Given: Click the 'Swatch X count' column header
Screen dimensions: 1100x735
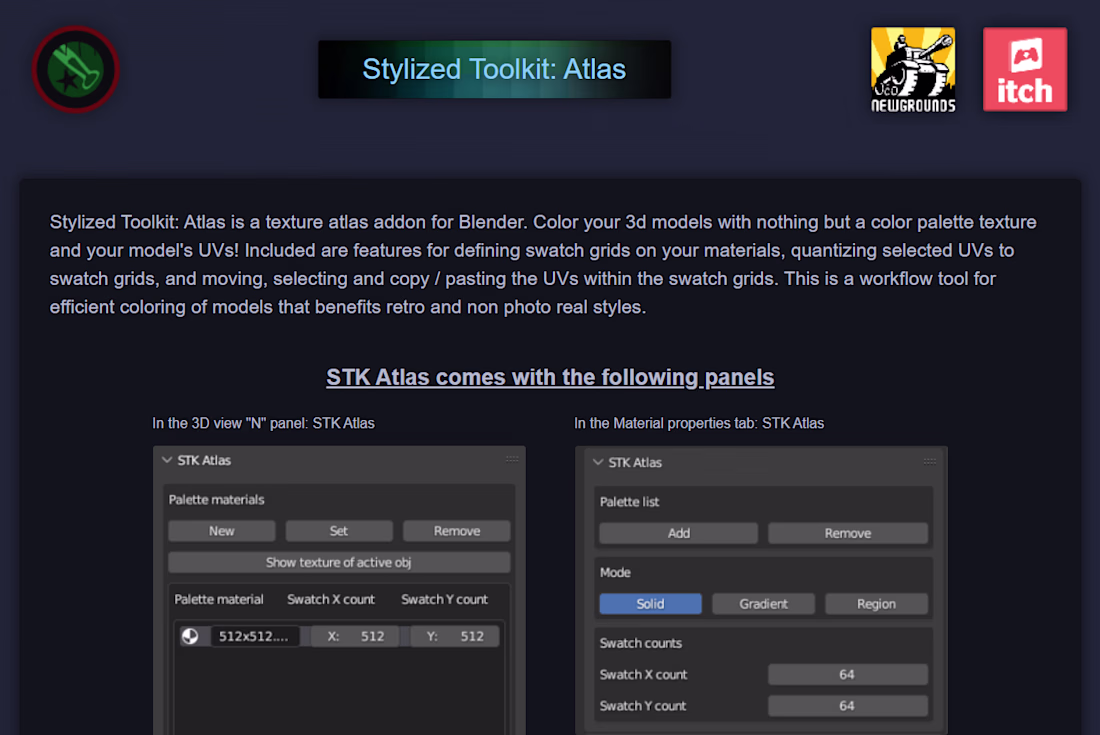Looking at the screenshot, I should pyautogui.click(x=331, y=600).
